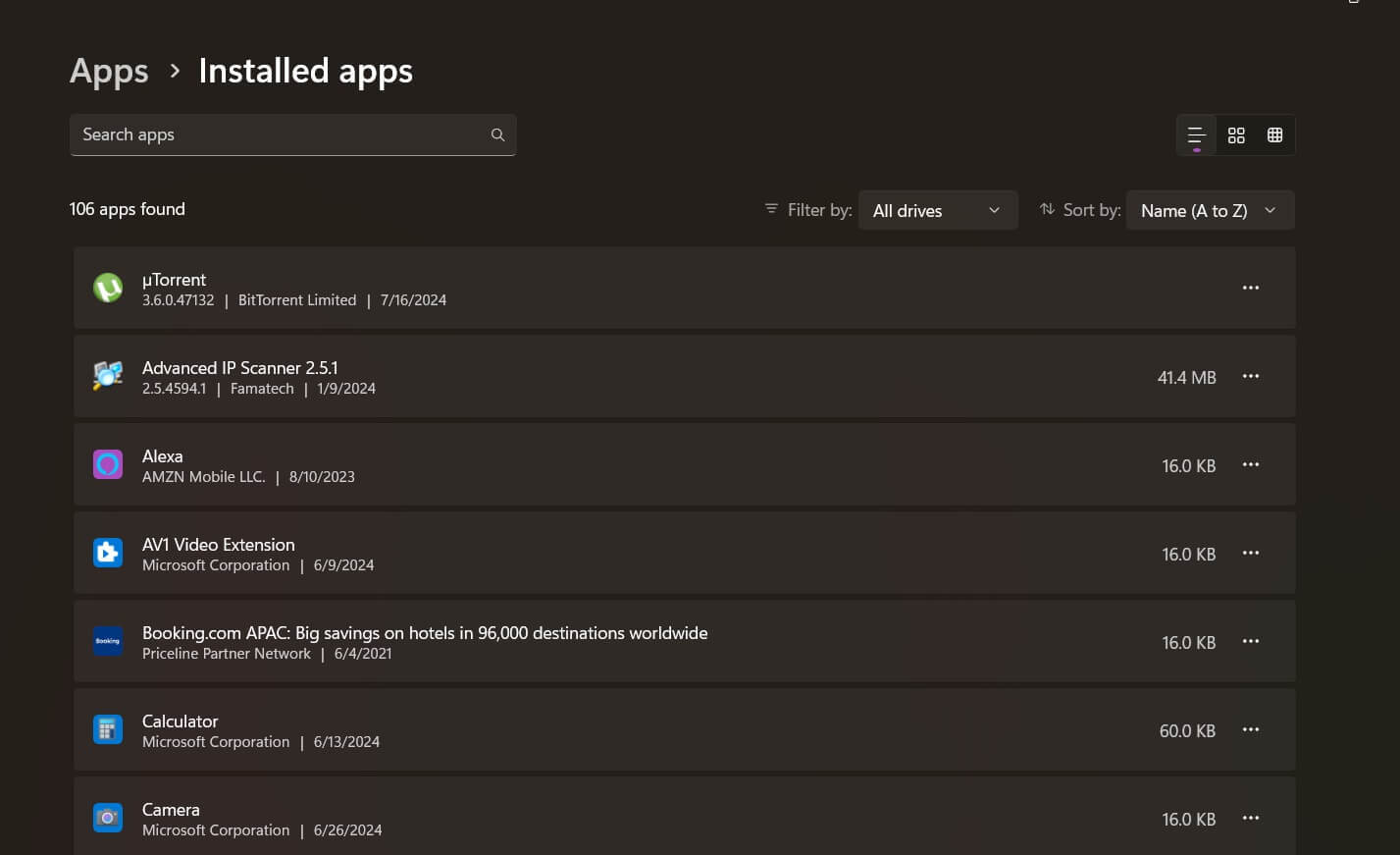Switch to detailed list view

pyautogui.click(x=1196, y=134)
